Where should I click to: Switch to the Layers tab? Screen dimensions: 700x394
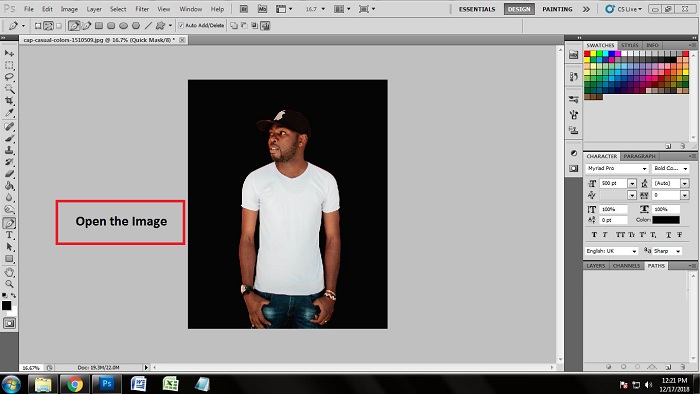click(596, 265)
